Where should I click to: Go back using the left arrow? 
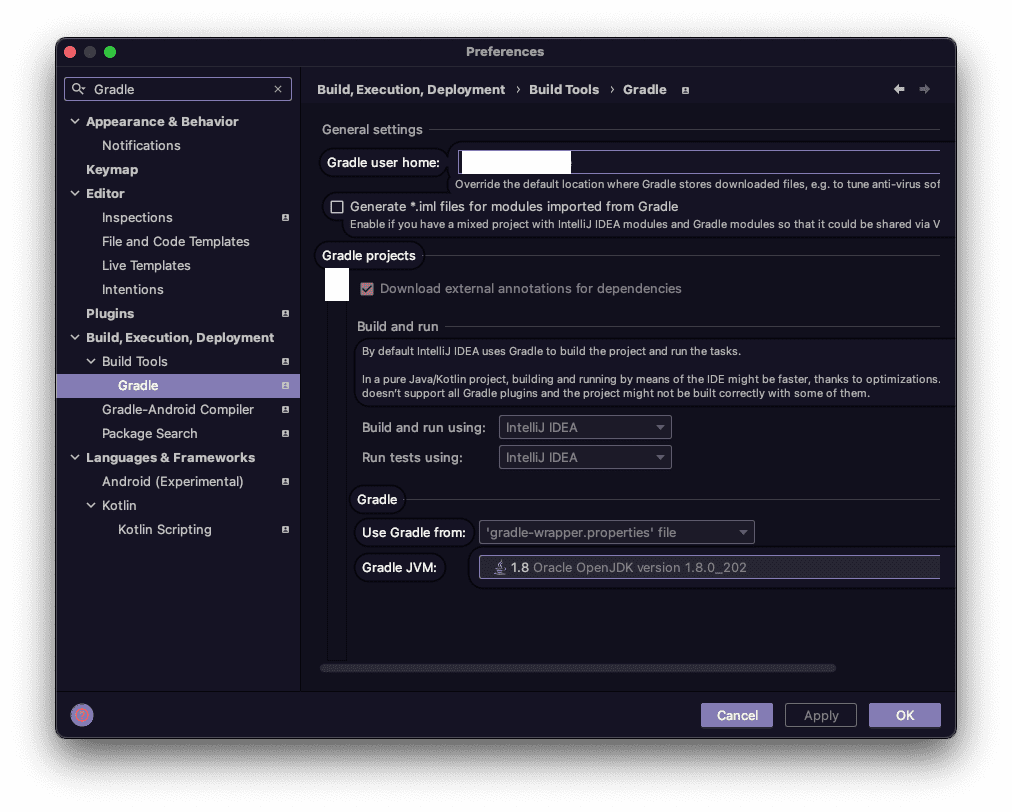coord(899,89)
